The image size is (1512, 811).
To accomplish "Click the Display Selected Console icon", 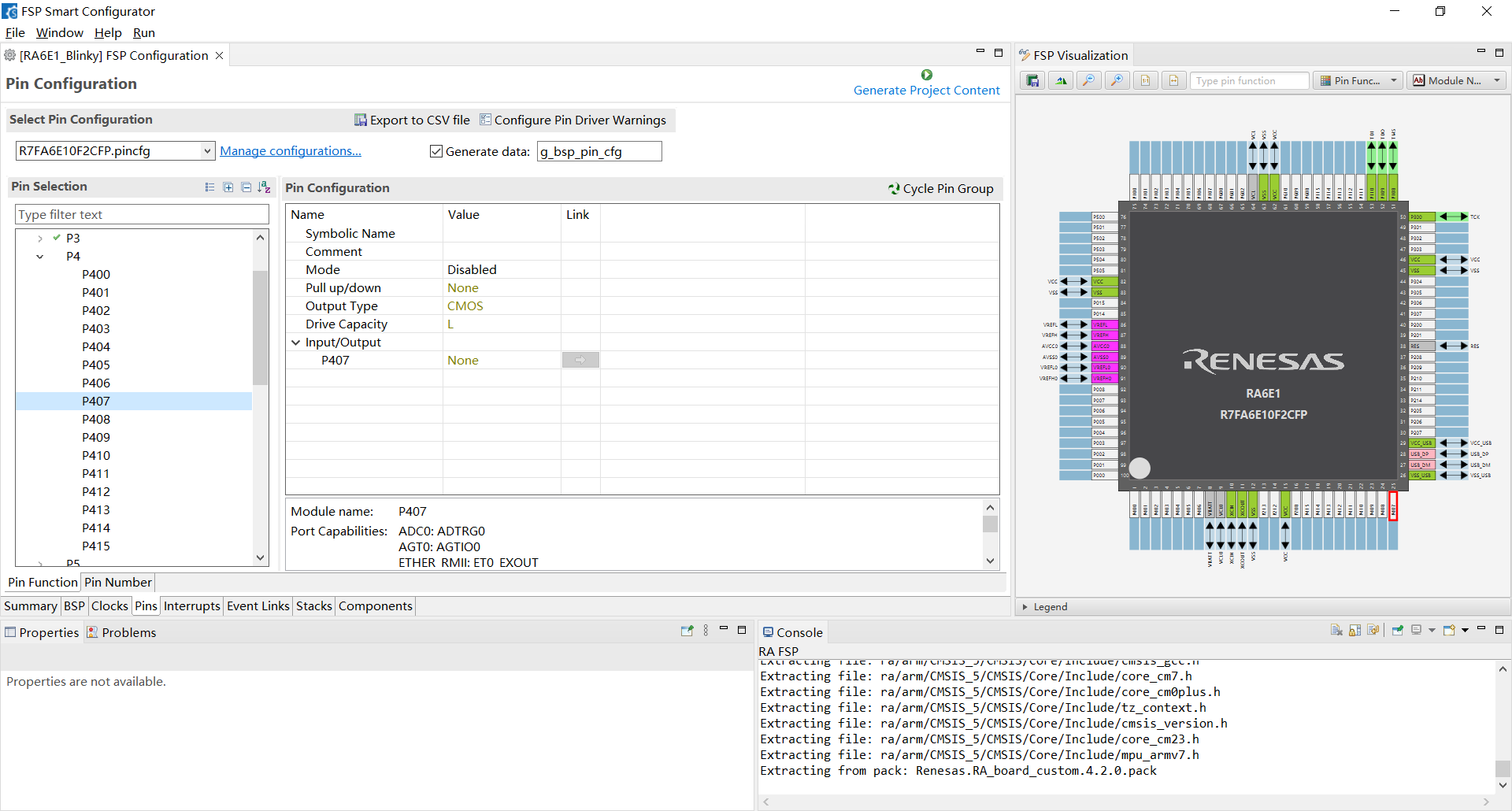I will point(1417,631).
